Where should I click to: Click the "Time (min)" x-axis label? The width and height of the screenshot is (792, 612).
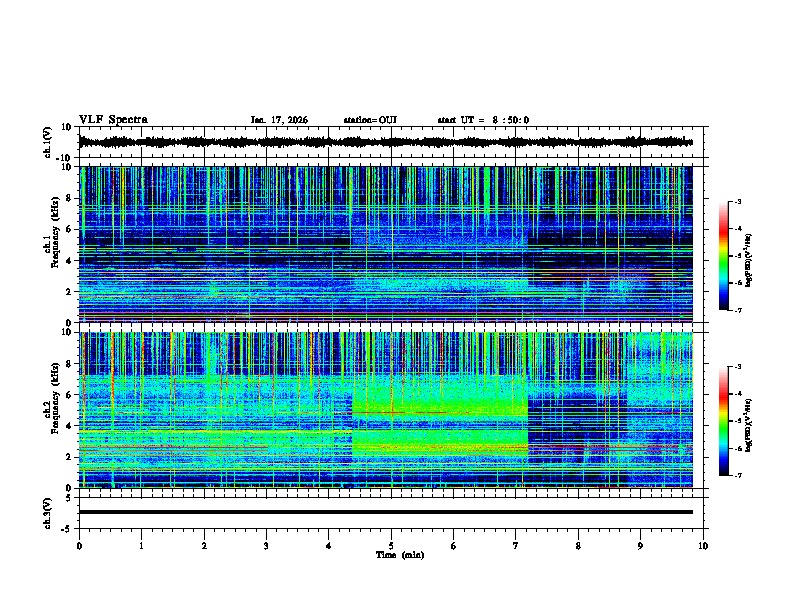point(400,555)
